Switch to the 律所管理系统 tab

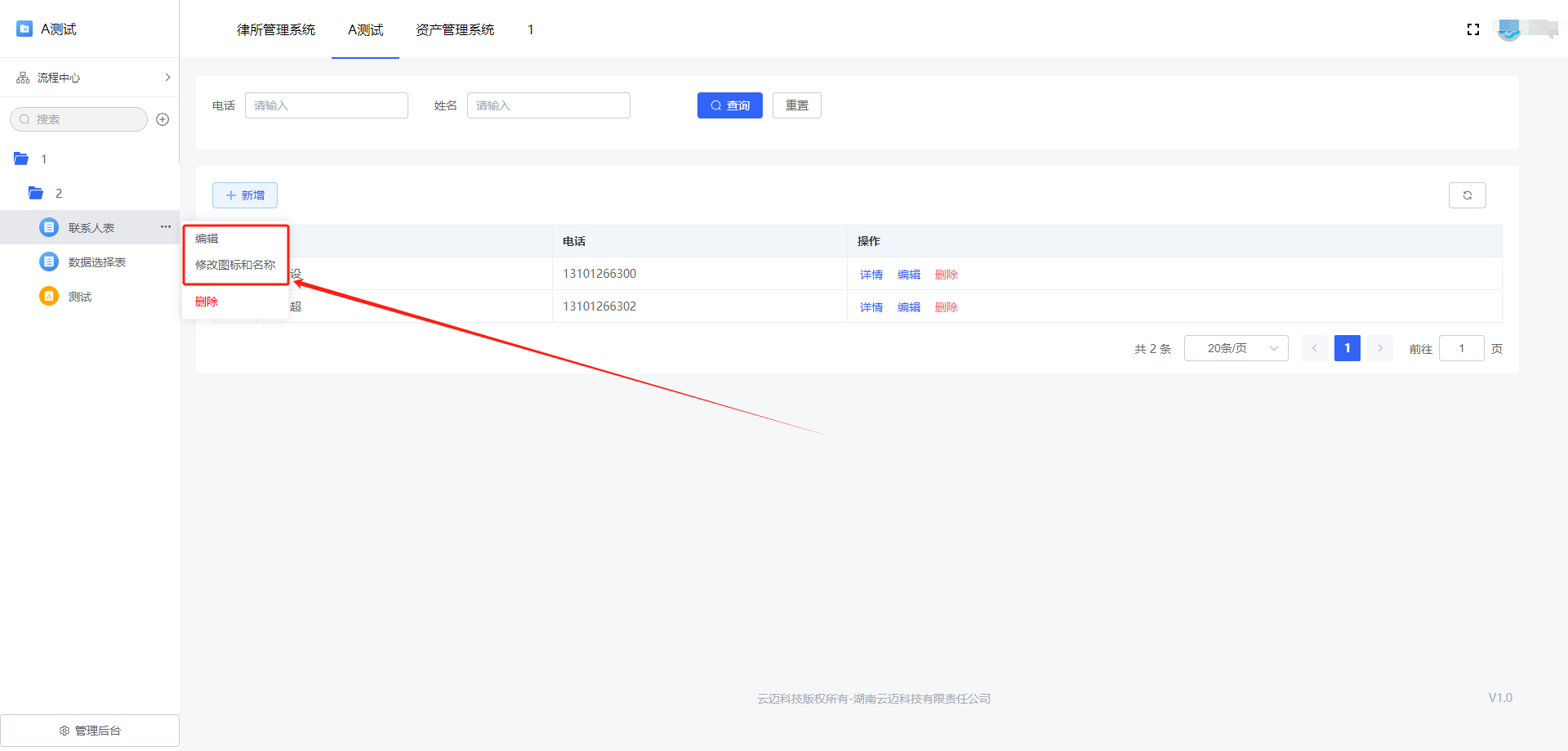pyautogui.click(x=275, y=30)
